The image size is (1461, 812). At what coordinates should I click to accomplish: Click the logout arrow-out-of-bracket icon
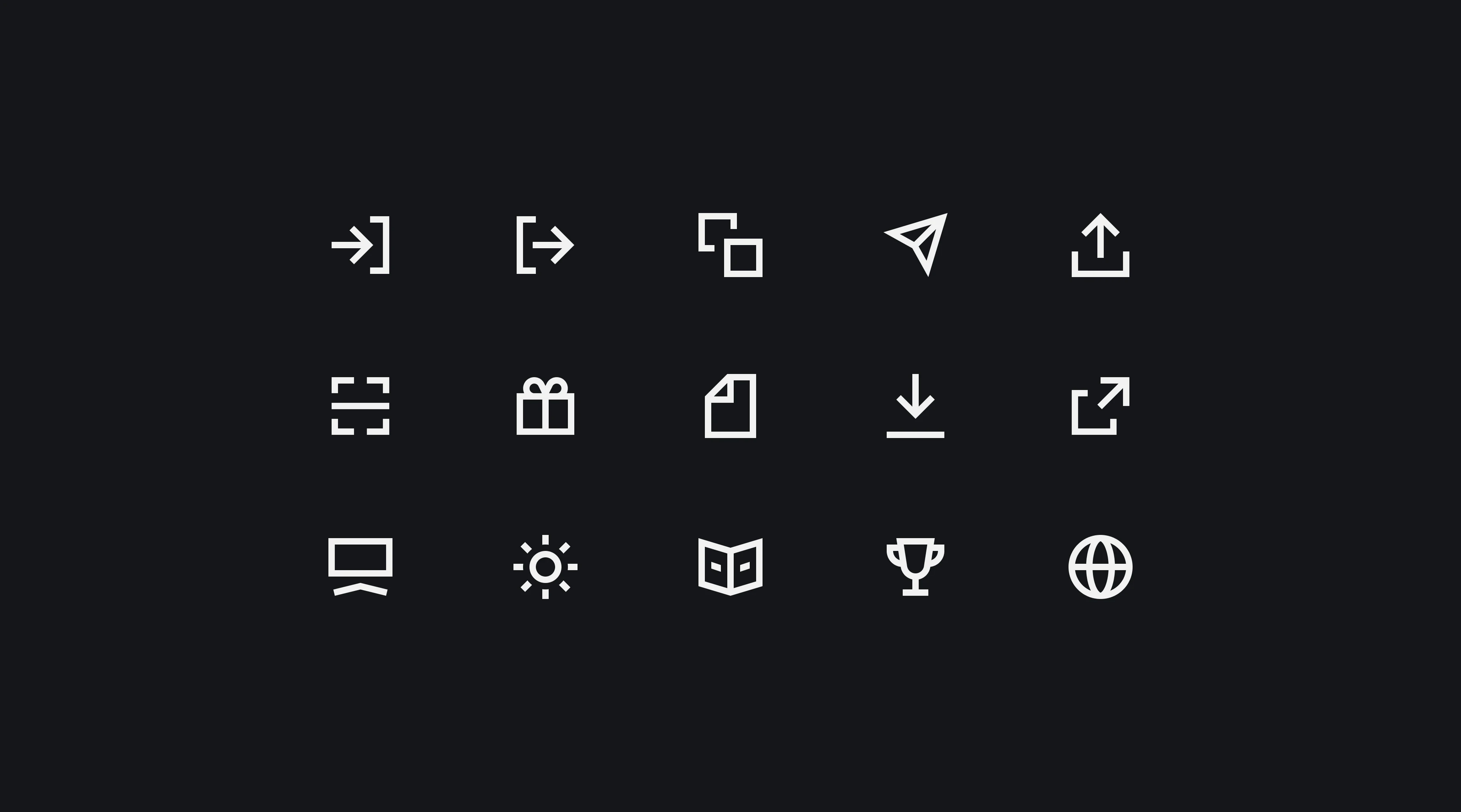pos(545,245)
